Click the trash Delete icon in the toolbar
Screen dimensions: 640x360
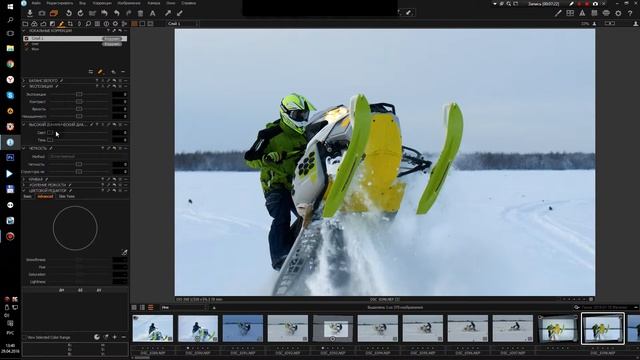140,13
